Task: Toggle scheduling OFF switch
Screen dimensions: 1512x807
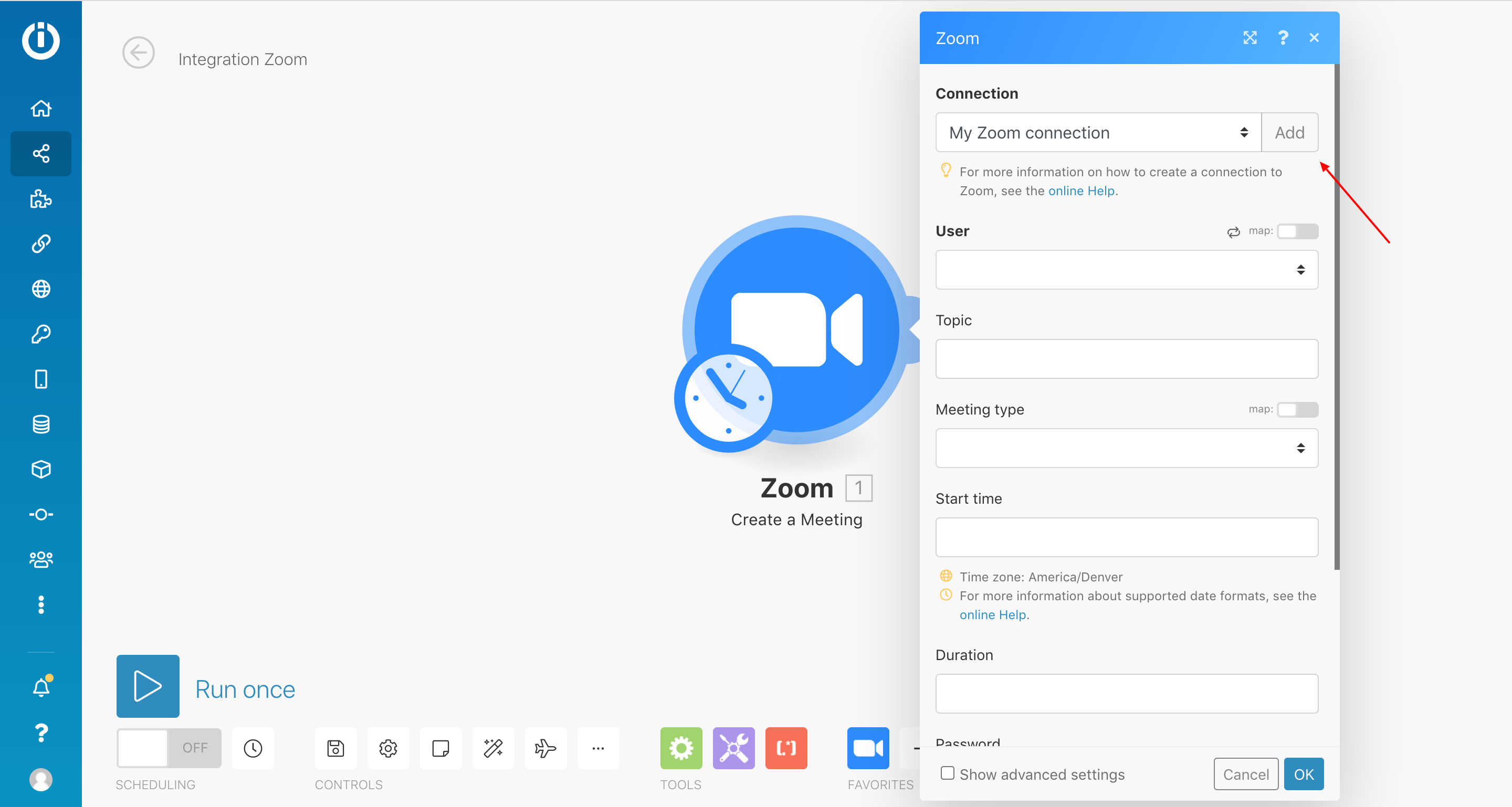Action: tap(169, 748)
